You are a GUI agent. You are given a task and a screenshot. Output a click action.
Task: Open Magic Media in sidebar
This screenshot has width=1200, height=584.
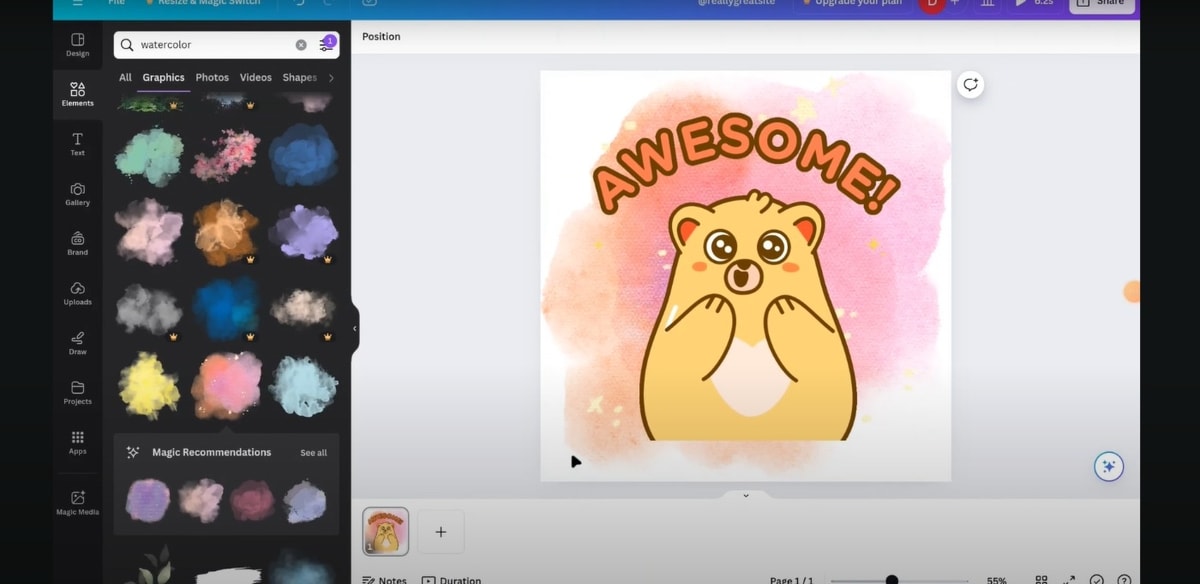pos(77,502)
